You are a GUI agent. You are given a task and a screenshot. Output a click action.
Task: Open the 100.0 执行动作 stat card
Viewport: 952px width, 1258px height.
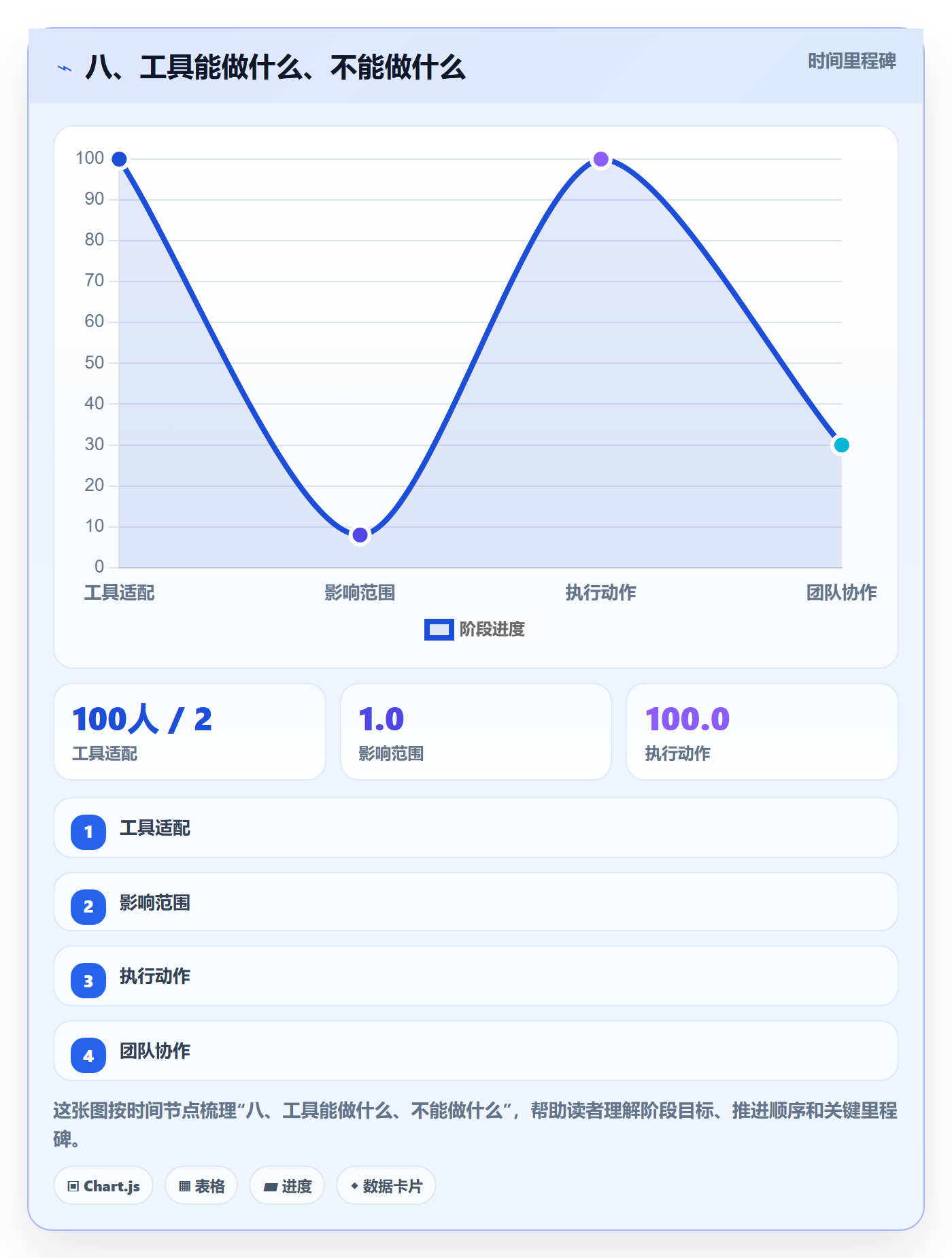[x=762, y=732]
